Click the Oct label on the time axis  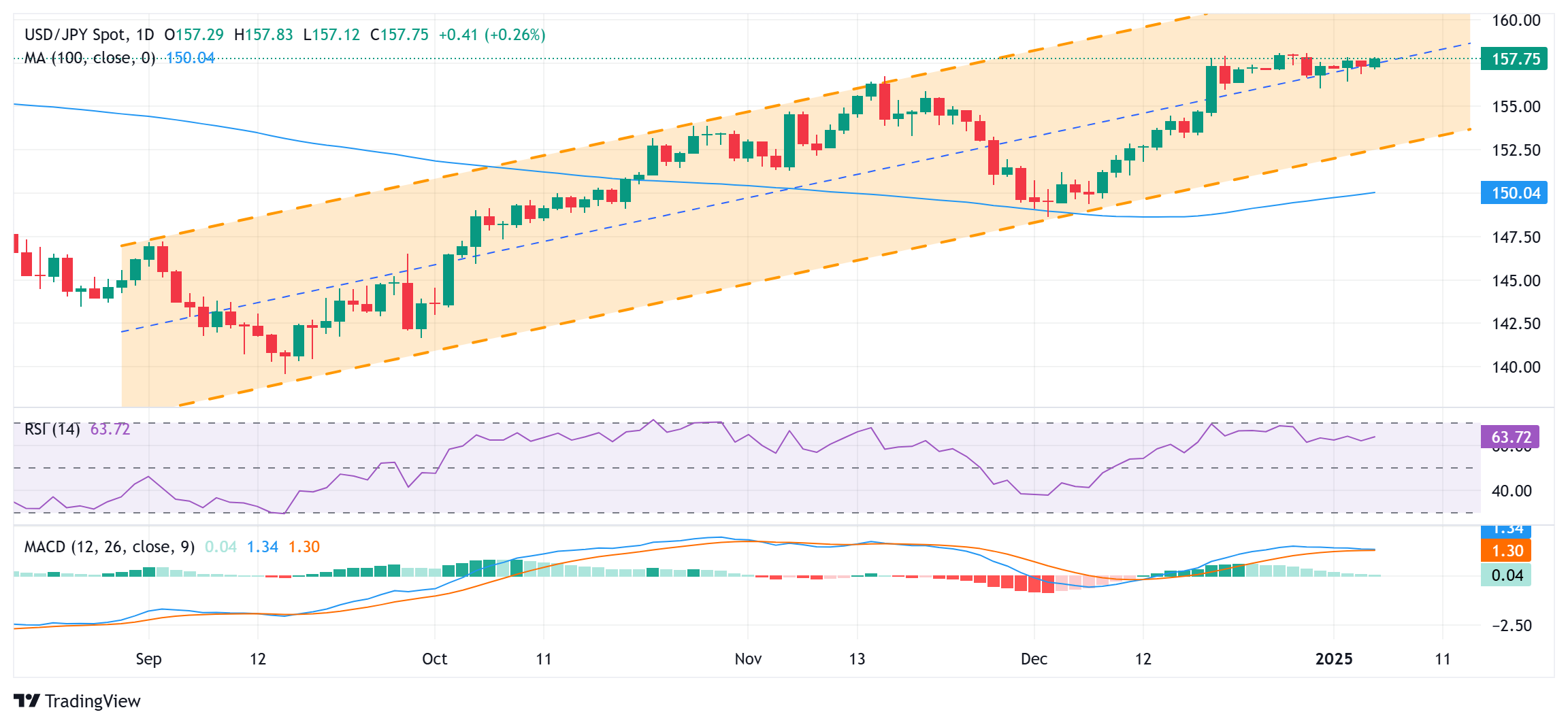tap(435, 659)
